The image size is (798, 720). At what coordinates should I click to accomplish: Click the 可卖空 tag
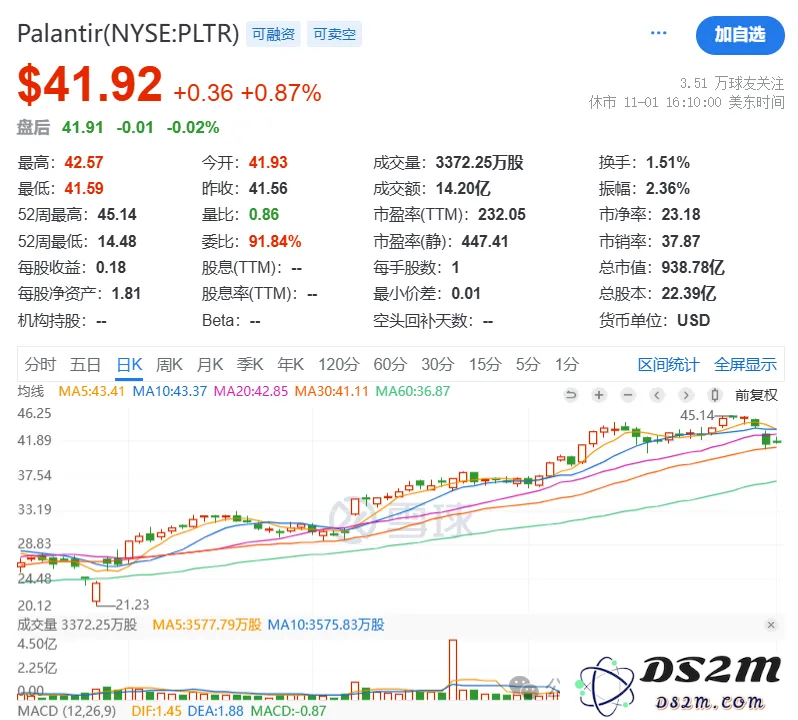point(334,34)
